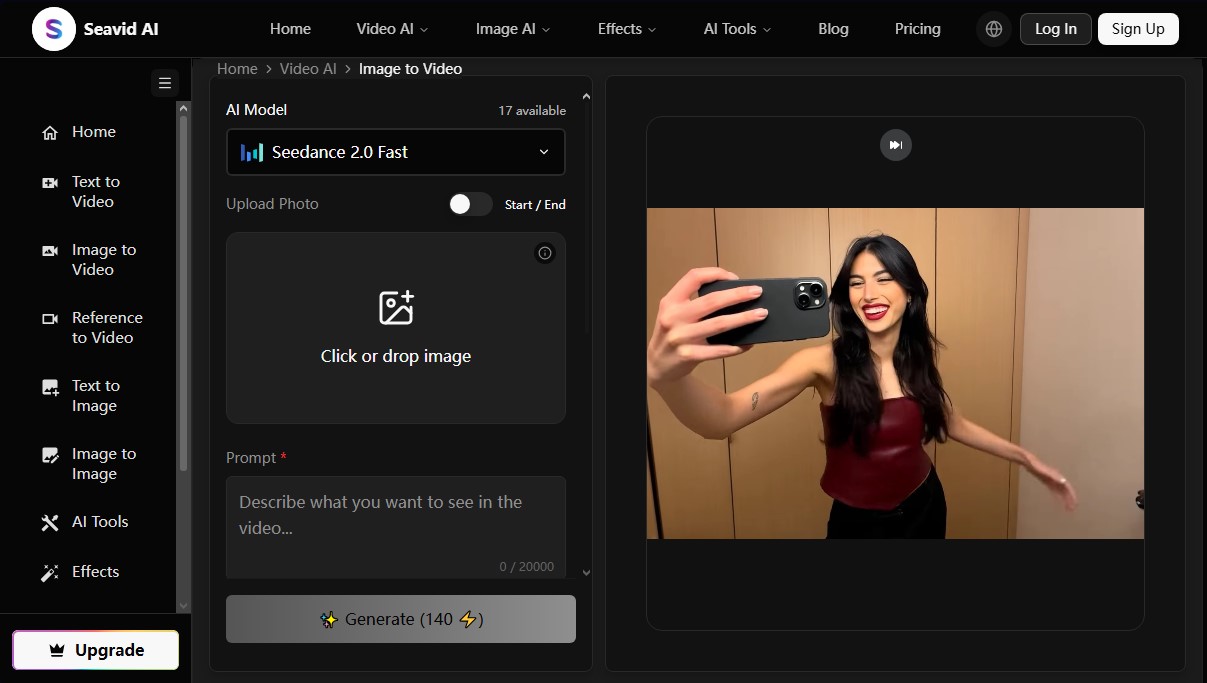
Task: Open the AI Model dropdown Seedance 2.0 Fast
Action: pos(396,152)
